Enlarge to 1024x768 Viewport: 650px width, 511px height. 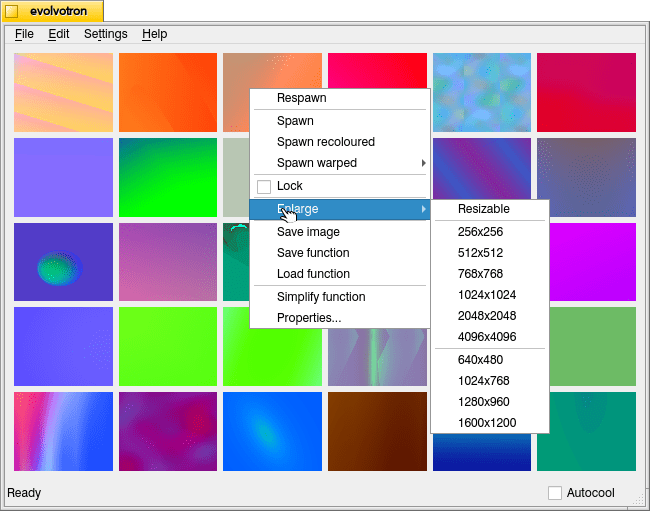click(x=490, y=381)
